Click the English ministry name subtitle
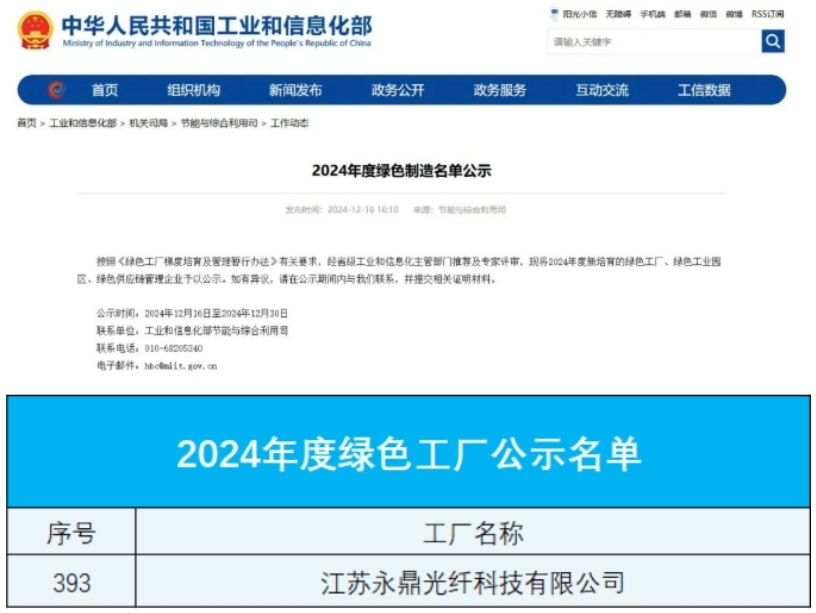The height and width of the screenshot is (613, 816). [x=217, y=43]
